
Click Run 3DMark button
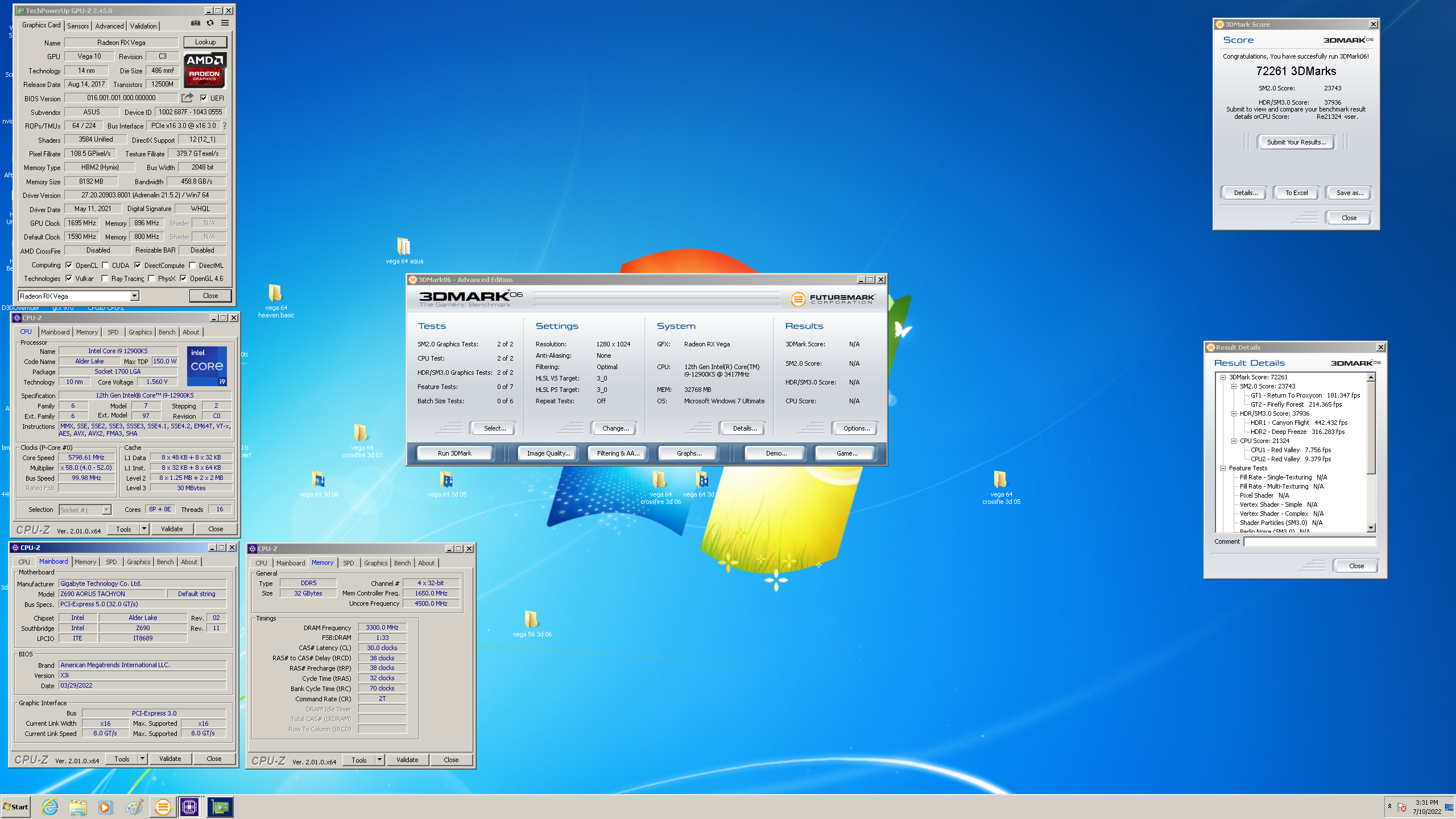[x=454, y=453]
